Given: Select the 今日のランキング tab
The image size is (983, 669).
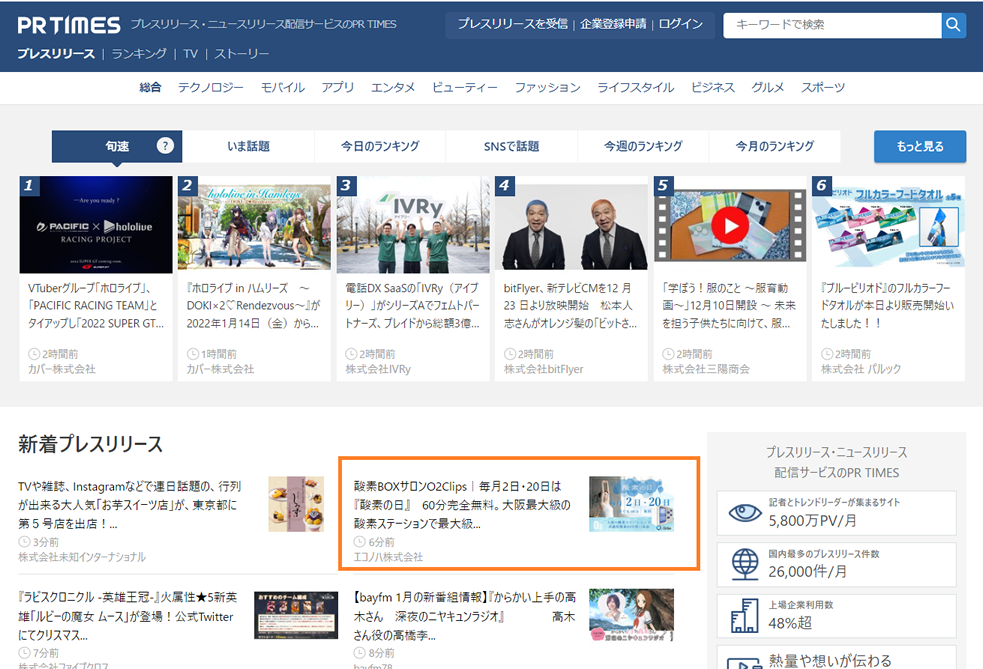Looking at the screenshot, I should coord(379,146).
